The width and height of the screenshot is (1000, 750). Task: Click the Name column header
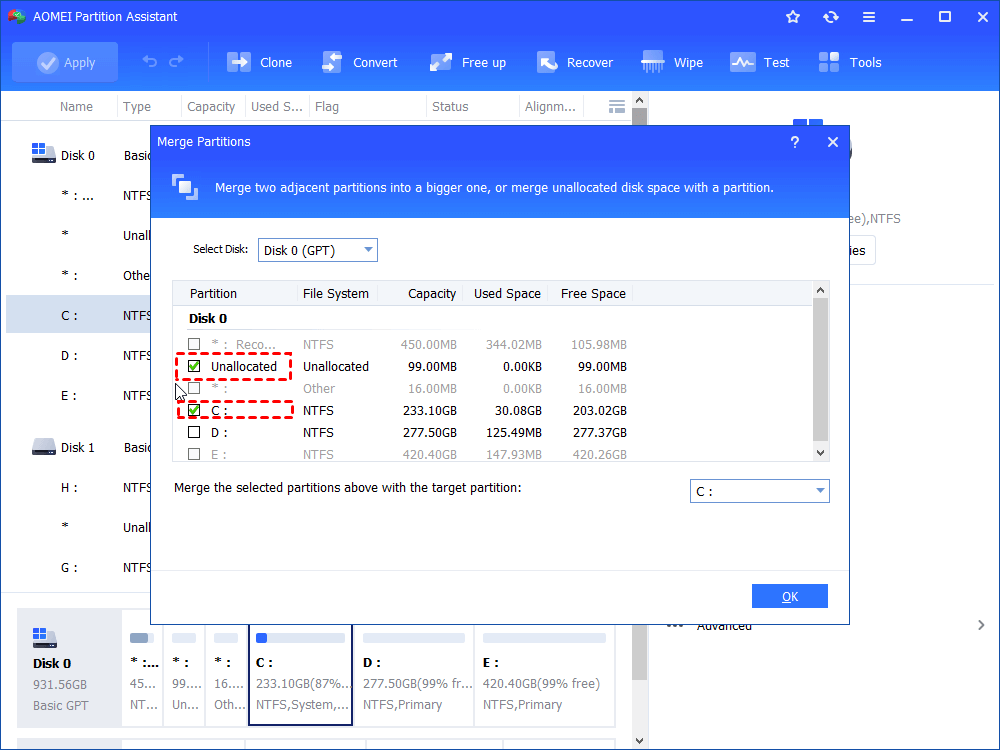click(x=77, y=107)
